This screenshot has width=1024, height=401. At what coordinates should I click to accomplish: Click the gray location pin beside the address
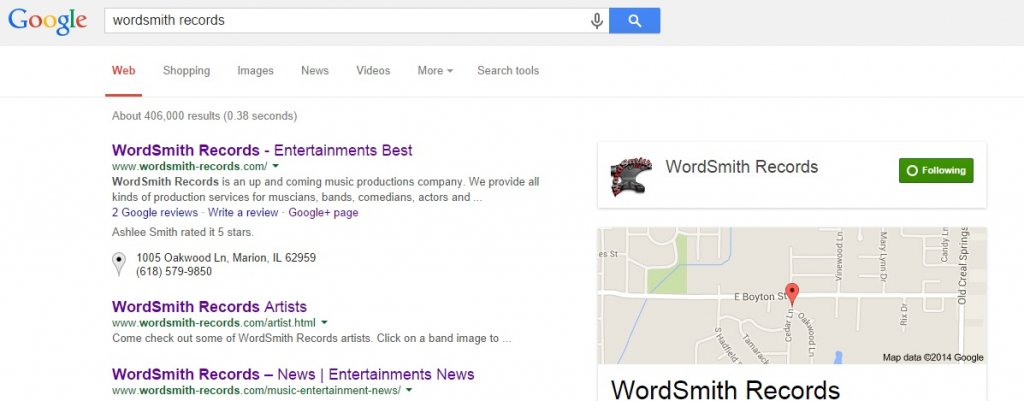click(118, 264)
